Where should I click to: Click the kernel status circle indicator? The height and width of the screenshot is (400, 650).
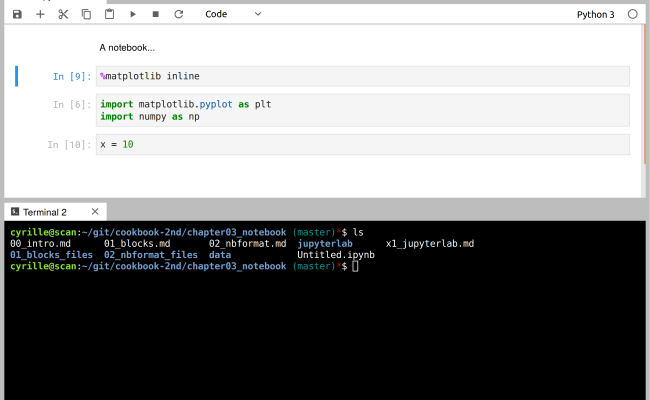pos(633,14)
